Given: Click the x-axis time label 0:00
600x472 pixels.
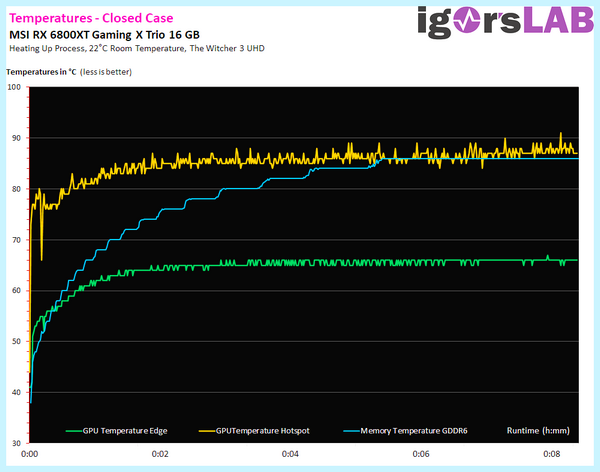Looking at the screenshot, I should click(29, 454).
